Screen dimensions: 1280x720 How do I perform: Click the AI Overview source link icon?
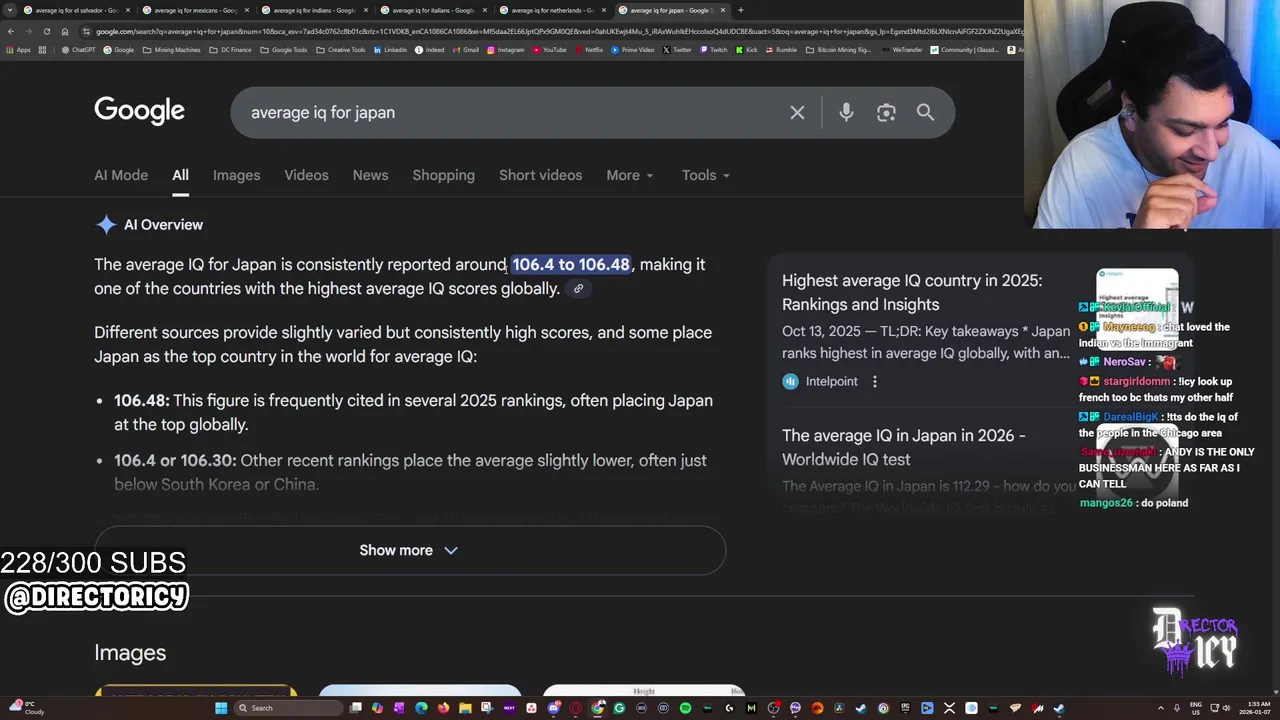pyautogui.click(x=578, y=289)
